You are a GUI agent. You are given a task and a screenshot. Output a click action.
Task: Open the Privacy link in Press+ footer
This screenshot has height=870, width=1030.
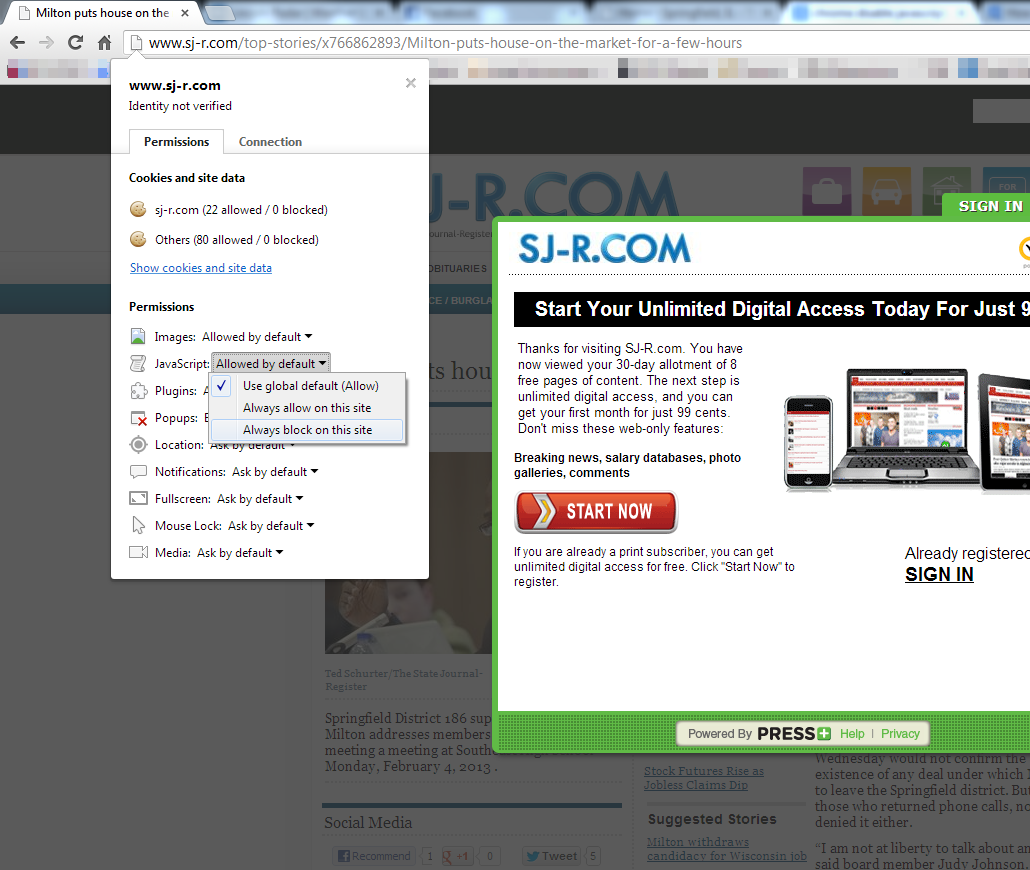tap(900, 734)
